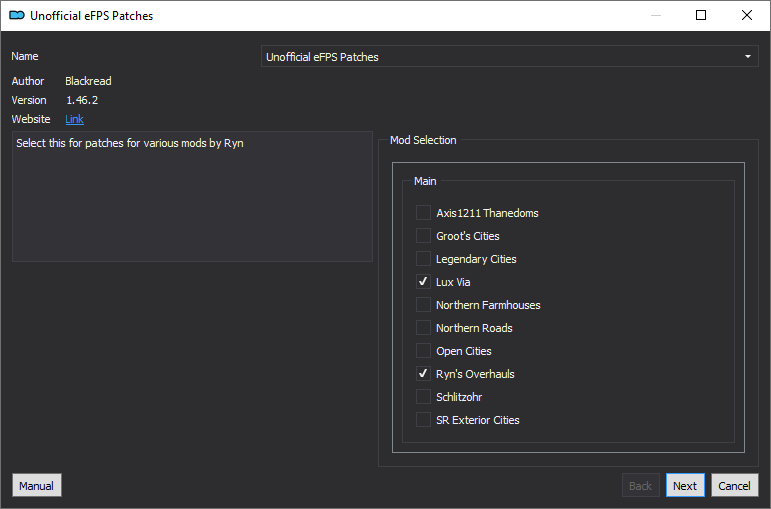Check the Groot's Cities option
The width and height of the screenshot is (771, 509).
pos(424,236)
